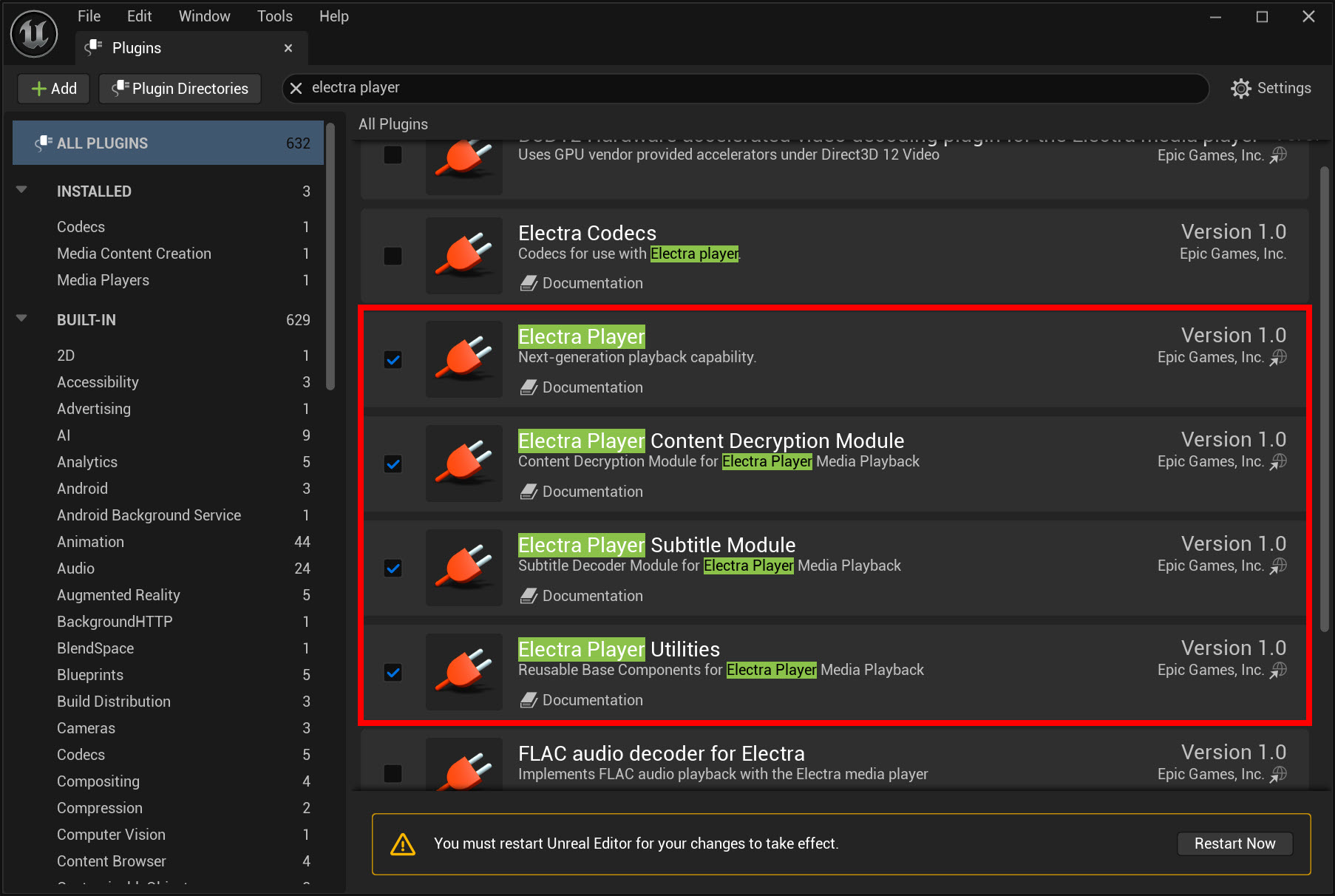The image size is (1335, 896).
Task: Open the Settings dropdown
Action: [1271, 88]
